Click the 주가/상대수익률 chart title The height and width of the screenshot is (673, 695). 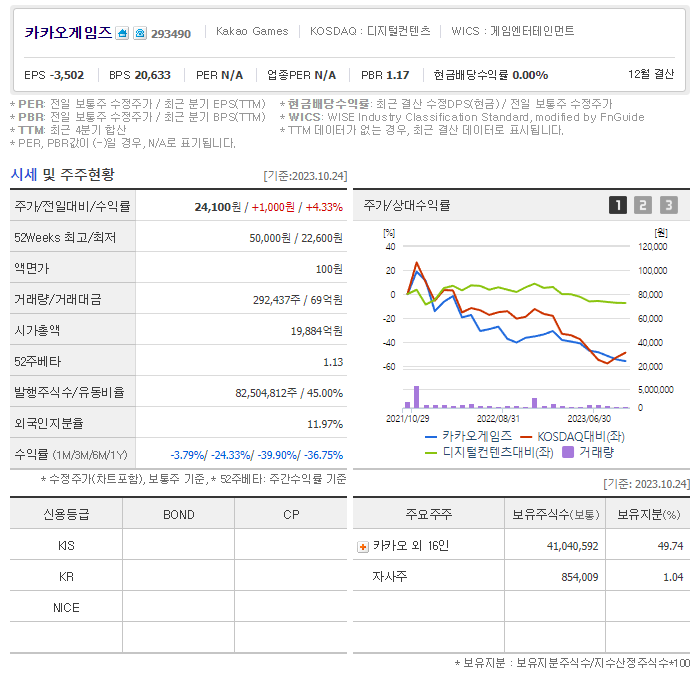[407, 205]
